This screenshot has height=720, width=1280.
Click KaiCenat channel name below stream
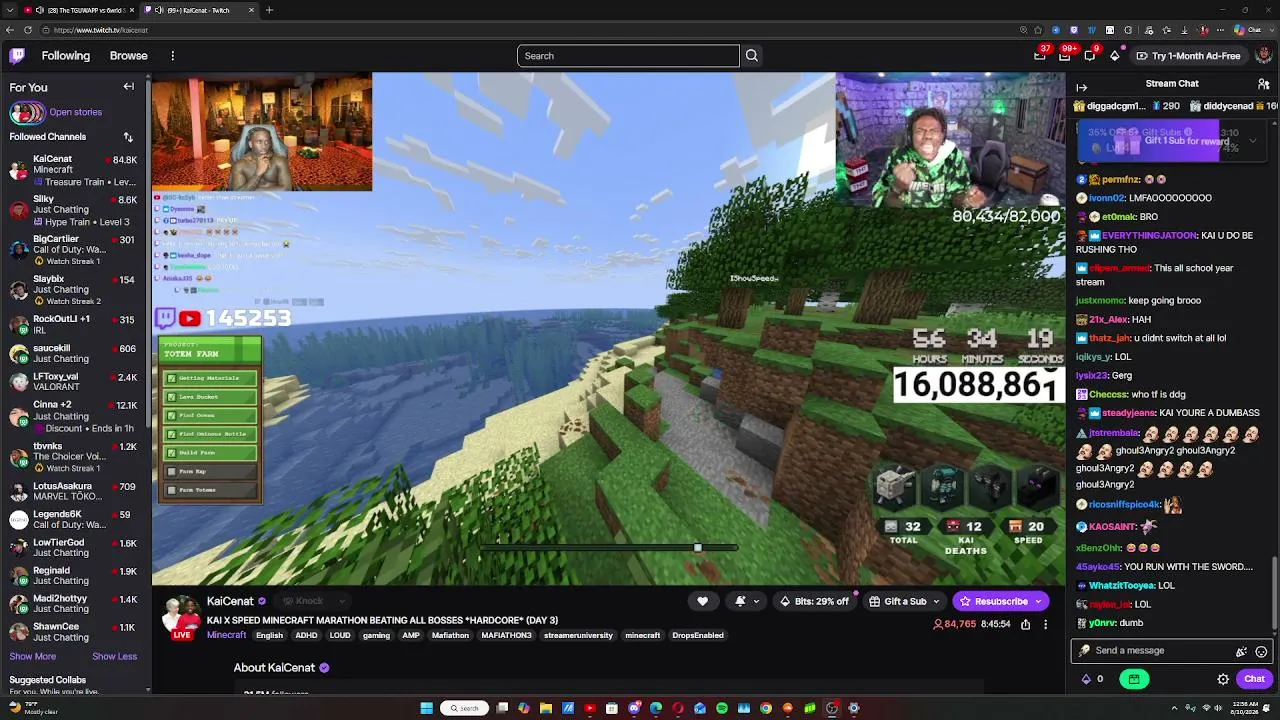pos(230,601)
